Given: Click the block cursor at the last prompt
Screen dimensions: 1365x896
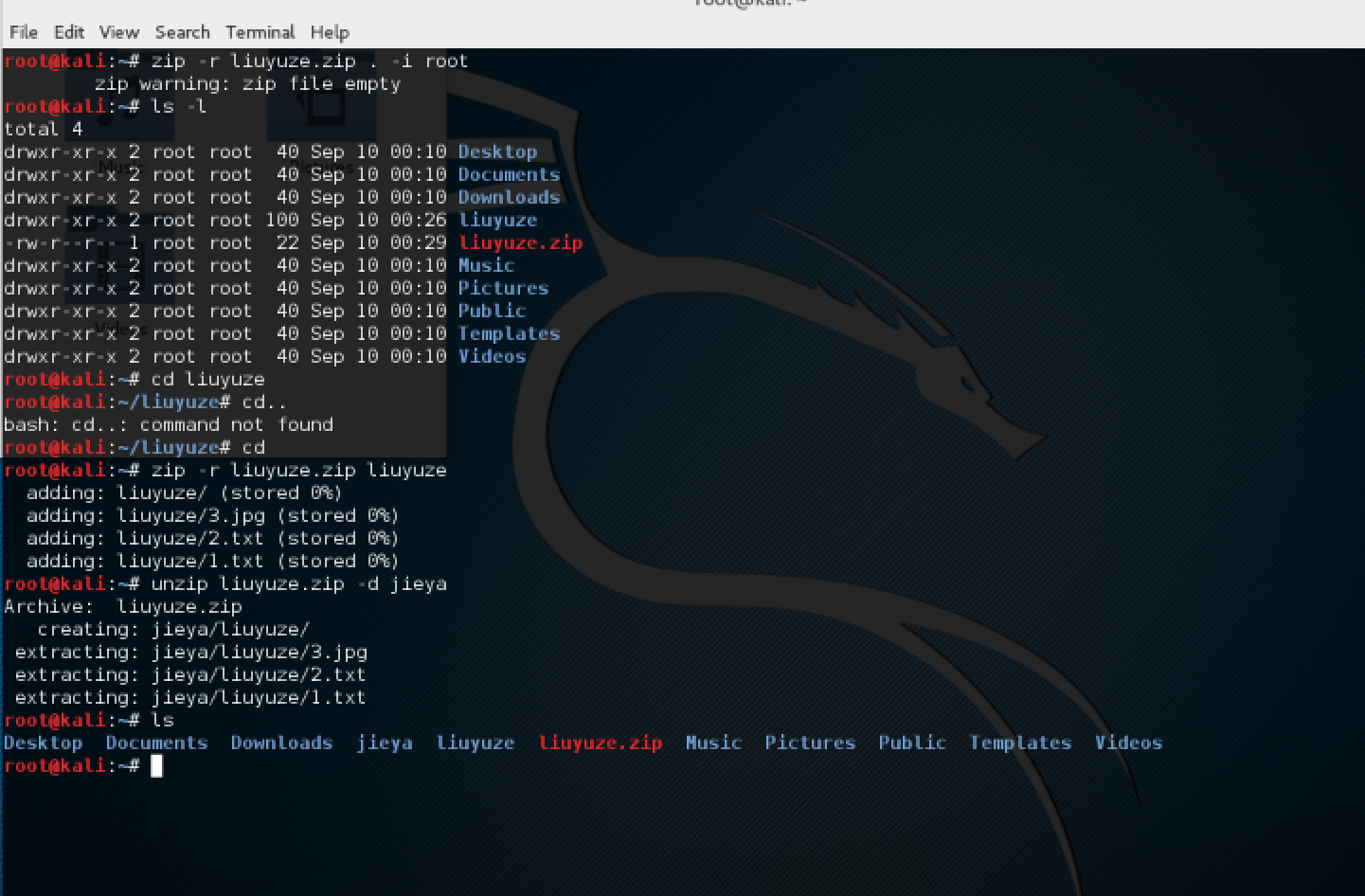Looking at the screenshot, I should [x=157, y=766].
